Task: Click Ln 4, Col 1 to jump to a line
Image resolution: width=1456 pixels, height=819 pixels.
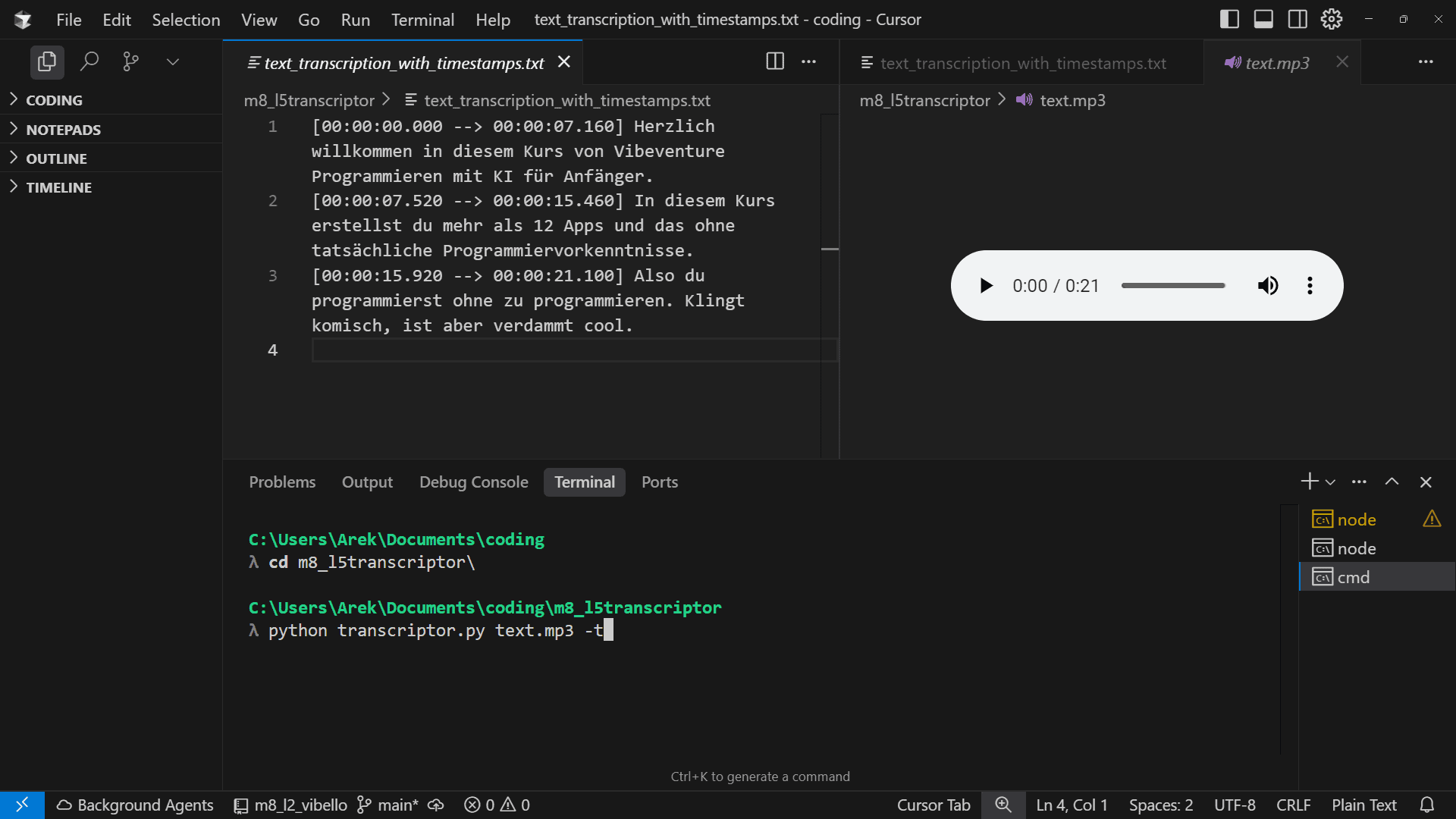Action: (x=1072, y=805)
